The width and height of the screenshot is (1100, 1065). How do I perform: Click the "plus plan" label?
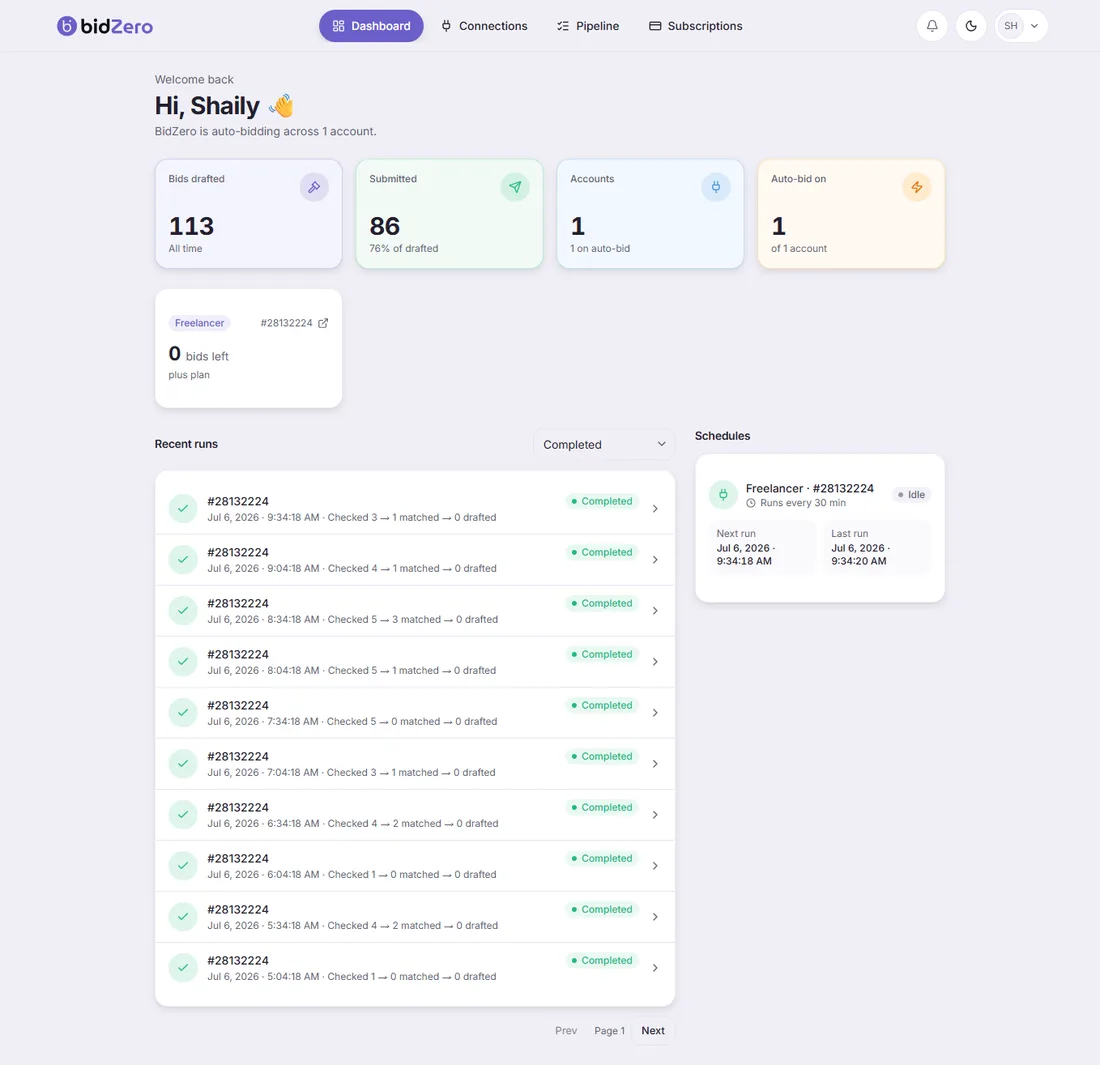189,375
